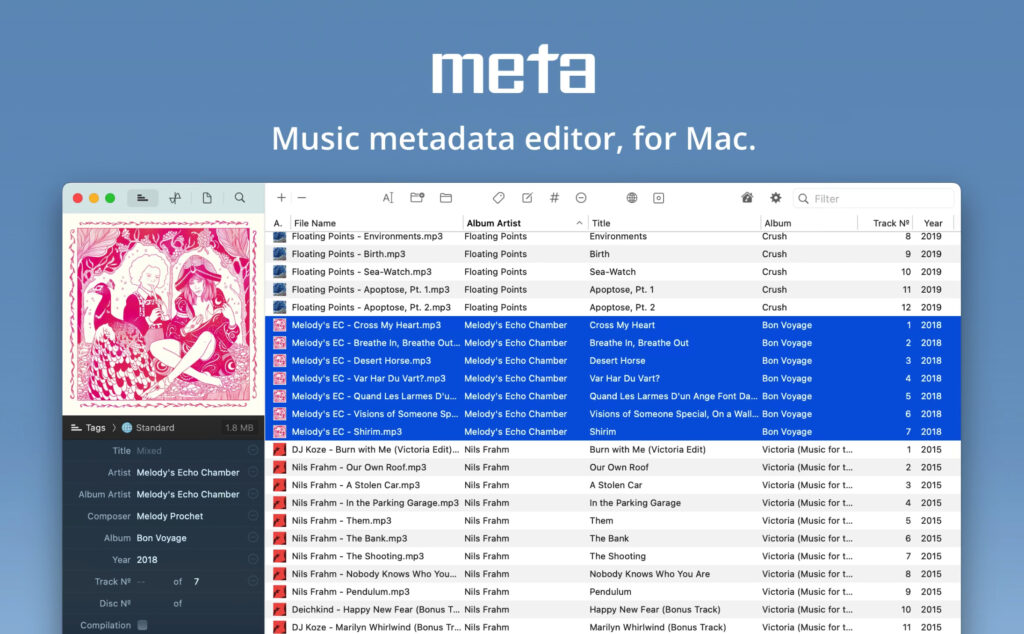The image size is (1024, 634).
Task: Click the magnifier search icon in the title bar
Action: 240,198
